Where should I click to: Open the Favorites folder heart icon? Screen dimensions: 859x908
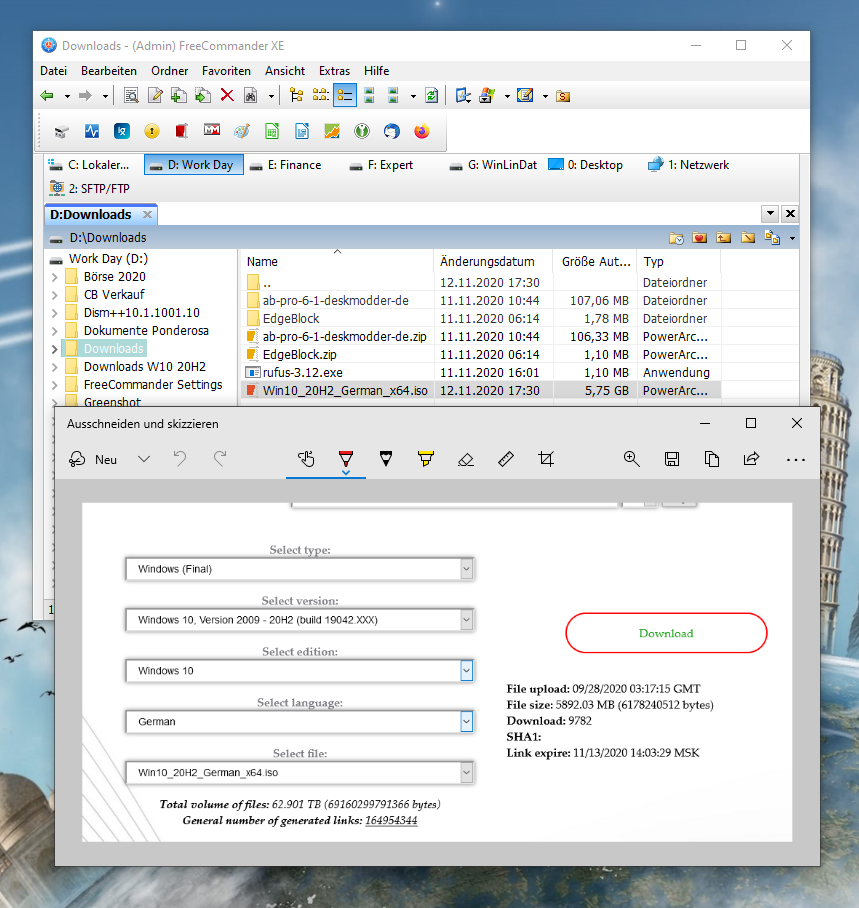click(x=700, y=238)
